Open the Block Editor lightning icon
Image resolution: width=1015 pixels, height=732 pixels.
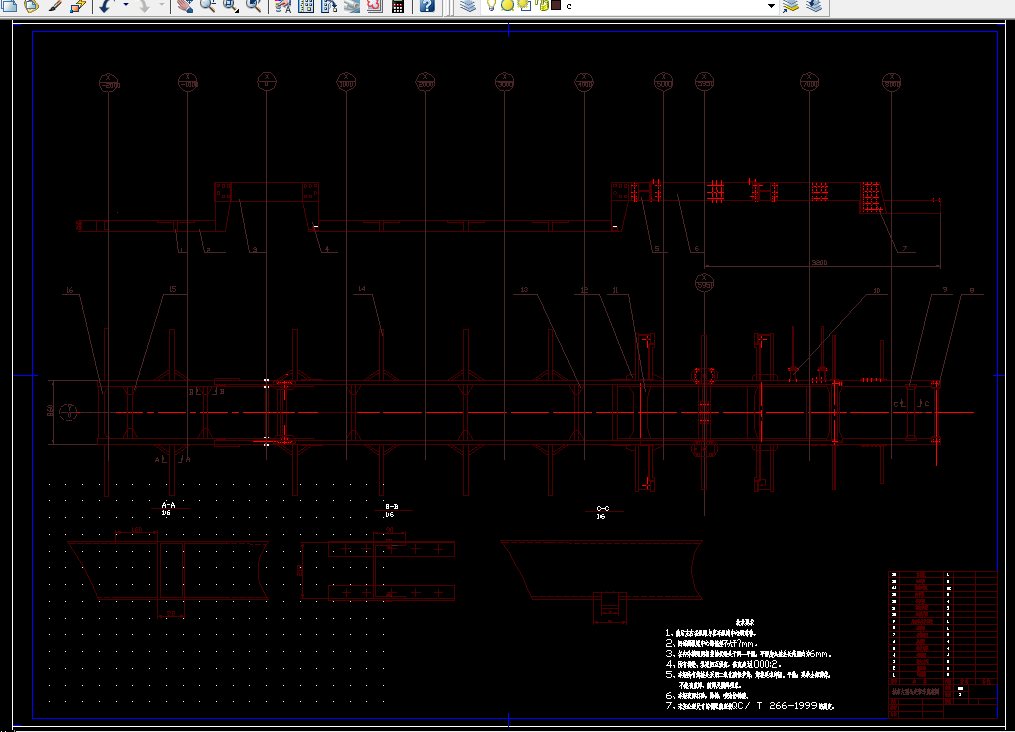(78, 6)
